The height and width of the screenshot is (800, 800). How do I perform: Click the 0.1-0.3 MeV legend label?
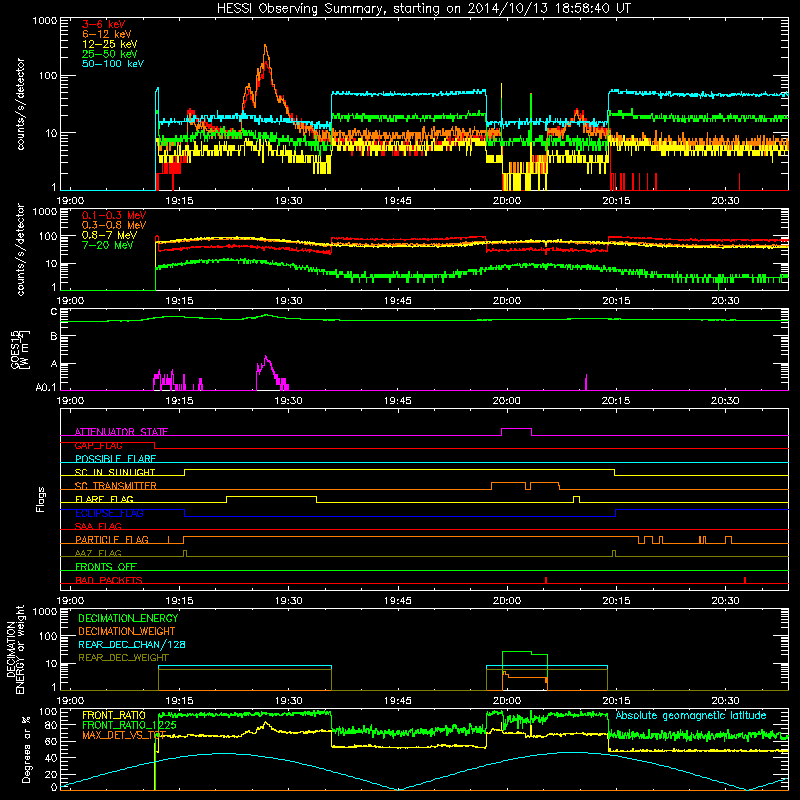(x=114, y=215)
